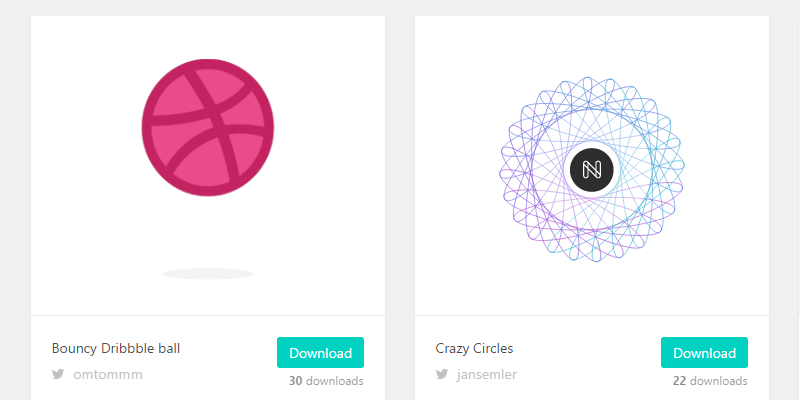Click the Bouncy Dribbble ball card footer area
Image resolution: width=800 pixels, height=400 pixels.
click(x=208, y=358)
